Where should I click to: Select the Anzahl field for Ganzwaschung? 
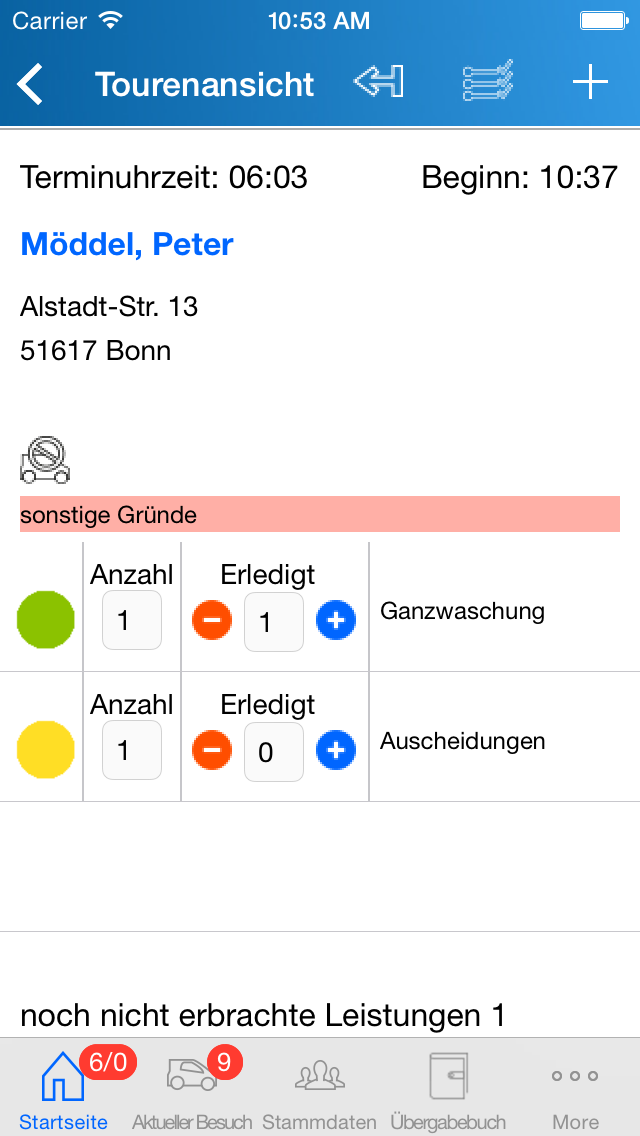tap(132, 621)
